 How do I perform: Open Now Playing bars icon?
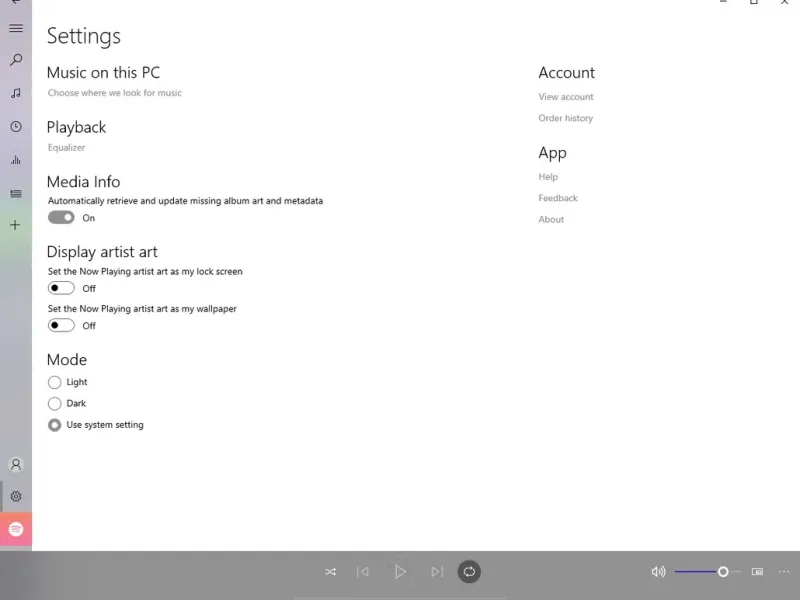coord(16,160)
